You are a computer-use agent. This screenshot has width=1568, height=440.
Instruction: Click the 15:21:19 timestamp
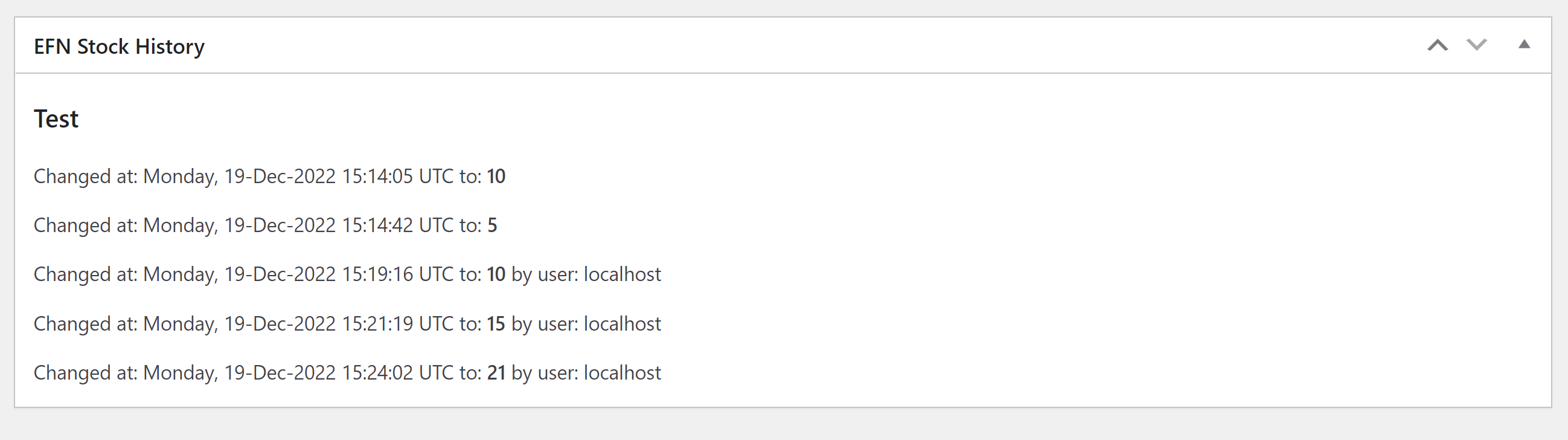(x=377, y=324)
